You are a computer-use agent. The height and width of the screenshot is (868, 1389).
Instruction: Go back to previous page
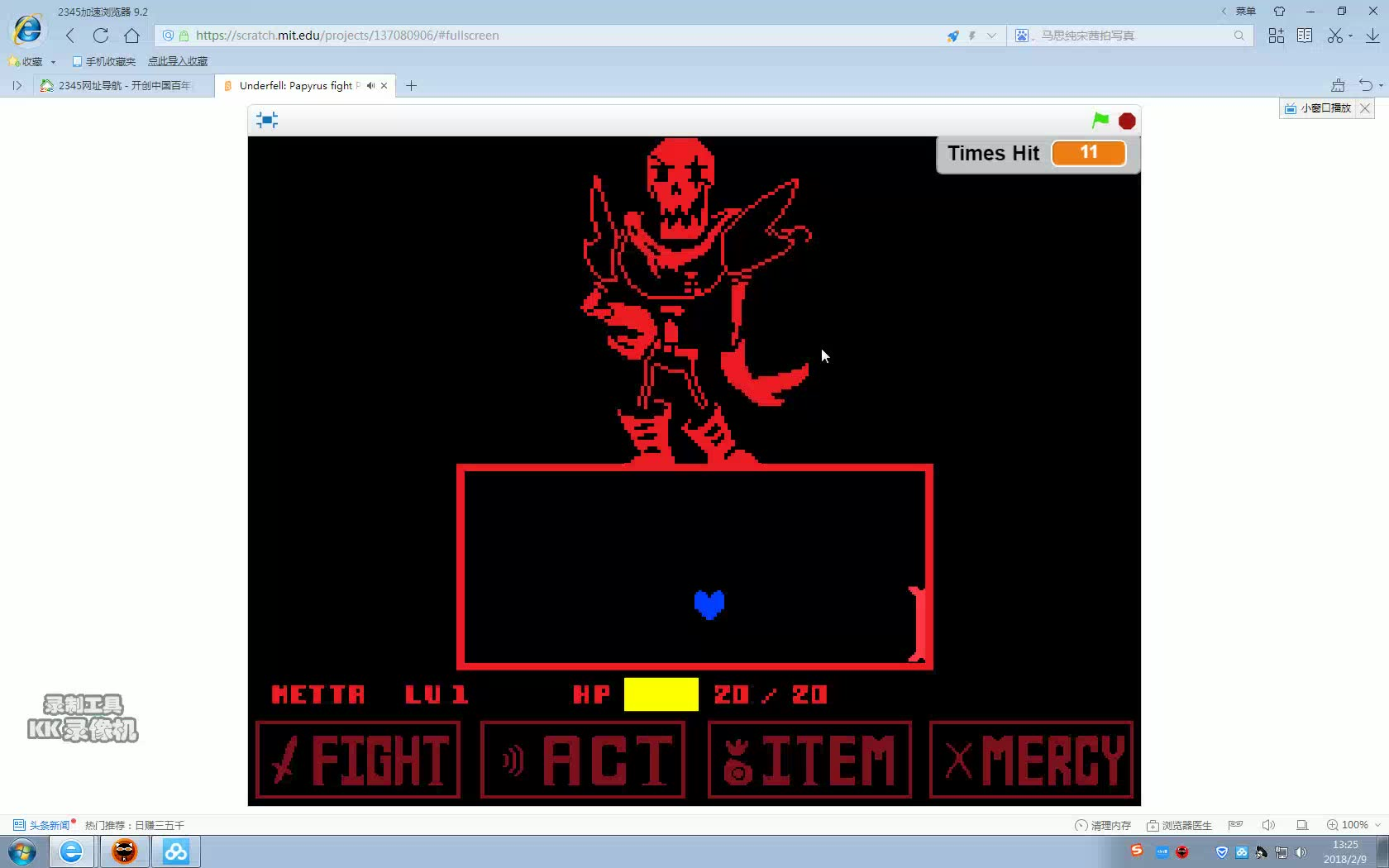pos(70,36)
